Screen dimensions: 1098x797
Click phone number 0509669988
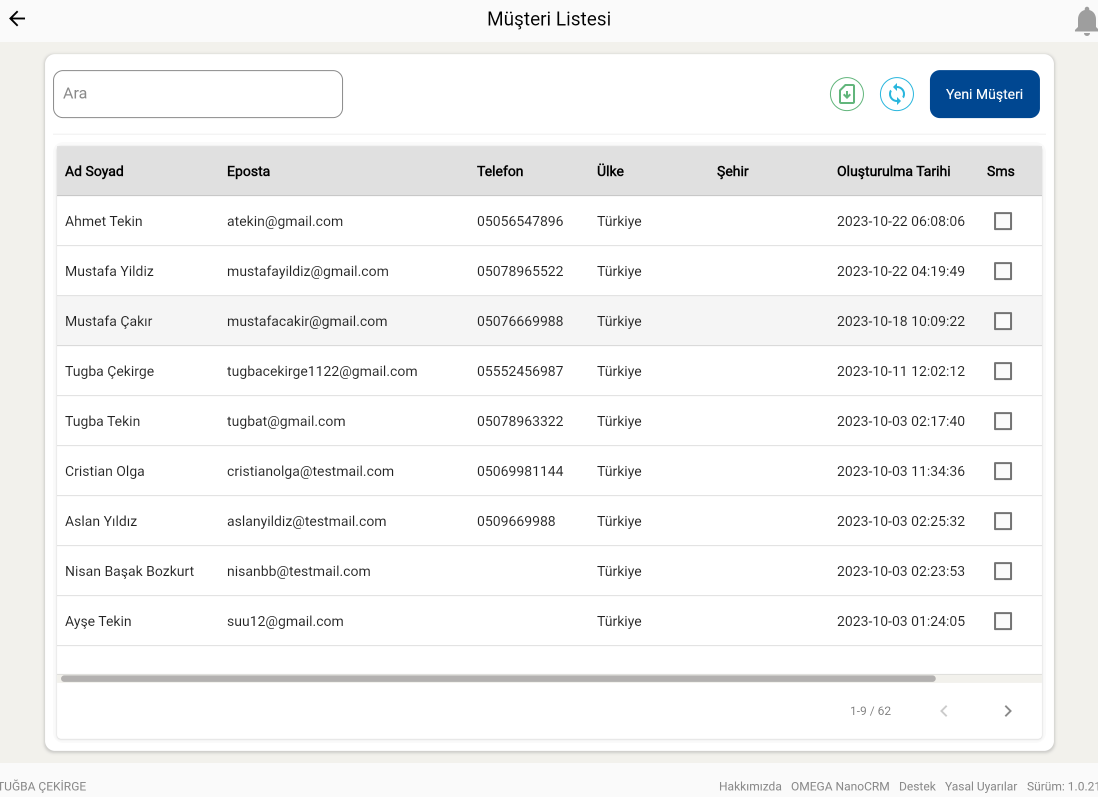pos(516,521)
